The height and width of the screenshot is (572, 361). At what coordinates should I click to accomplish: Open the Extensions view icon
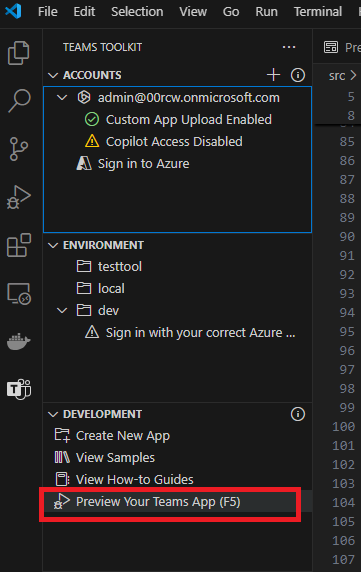pyautogui.click(x=19, y=245)
